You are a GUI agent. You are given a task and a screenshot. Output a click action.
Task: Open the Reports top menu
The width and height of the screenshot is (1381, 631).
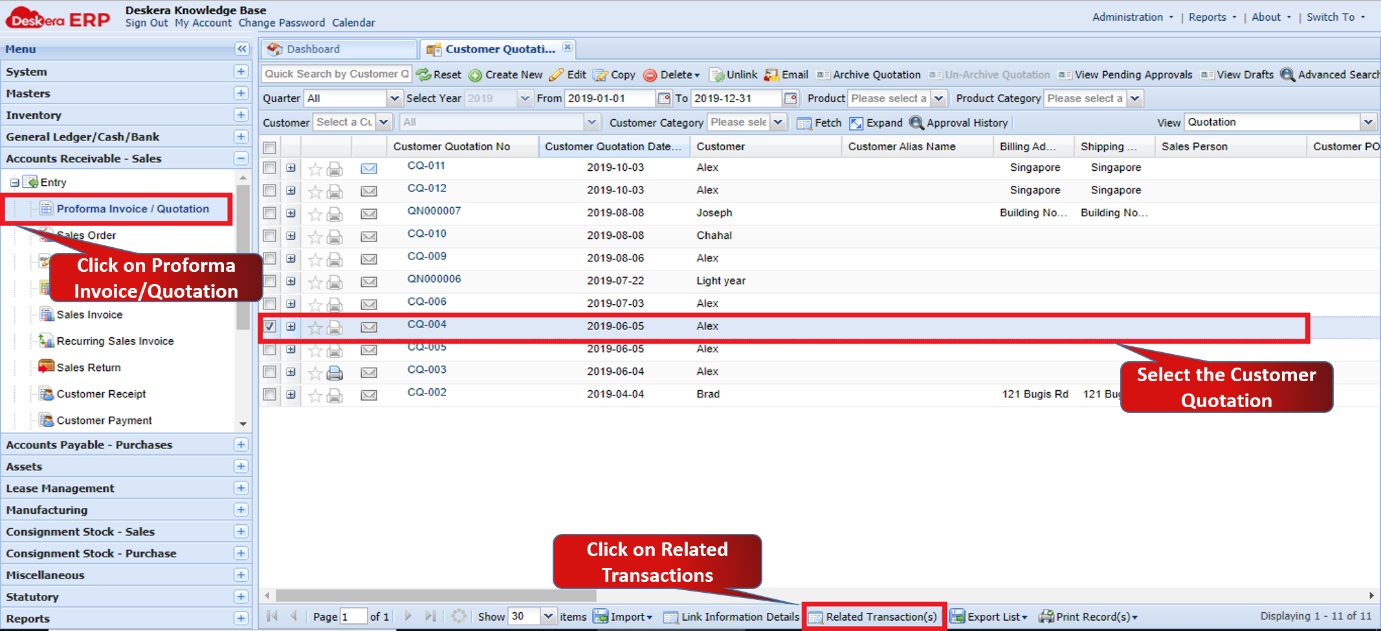[x=1212, y=17]
